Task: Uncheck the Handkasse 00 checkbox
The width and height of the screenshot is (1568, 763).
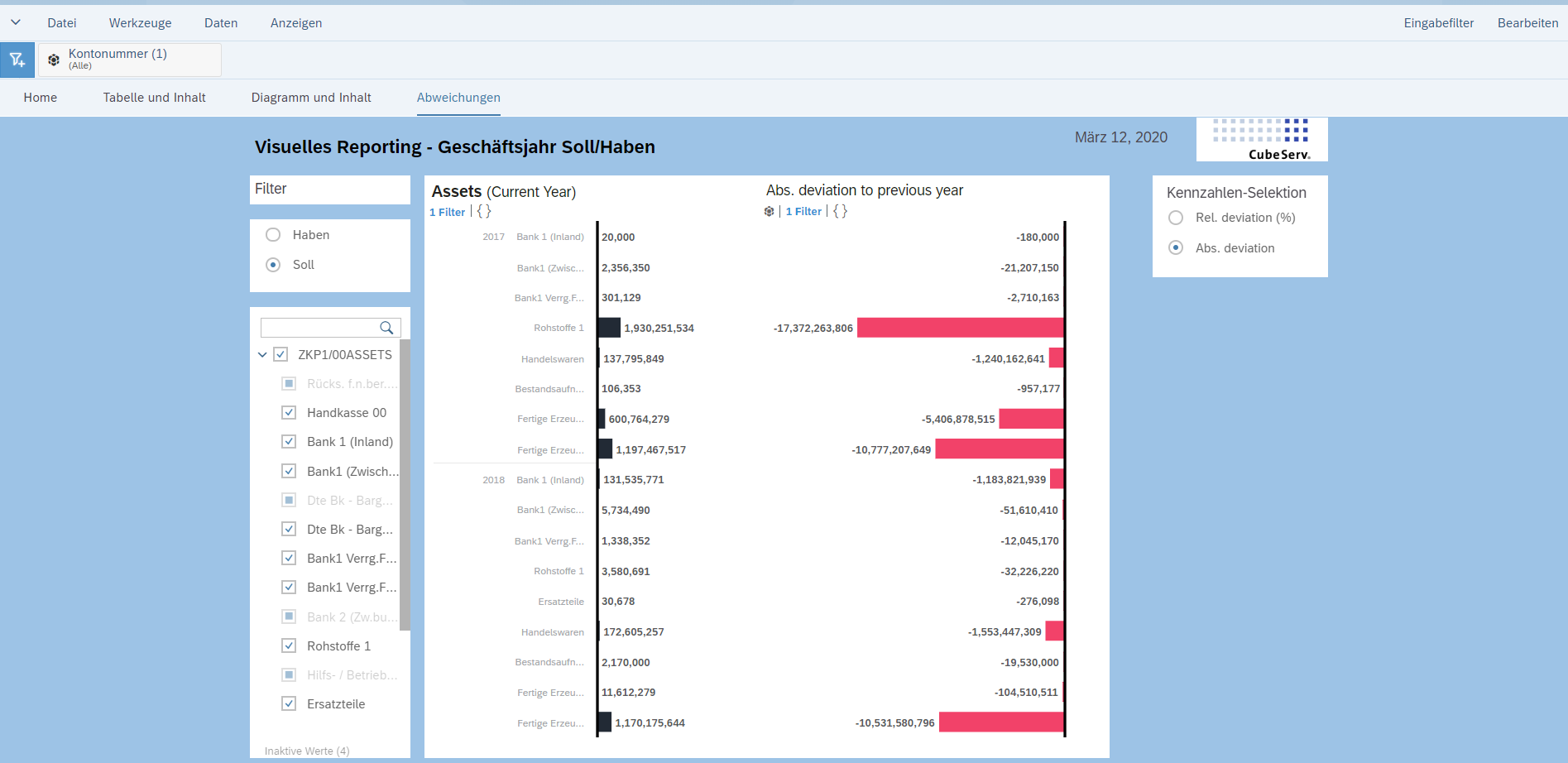Action: (289, 412)
